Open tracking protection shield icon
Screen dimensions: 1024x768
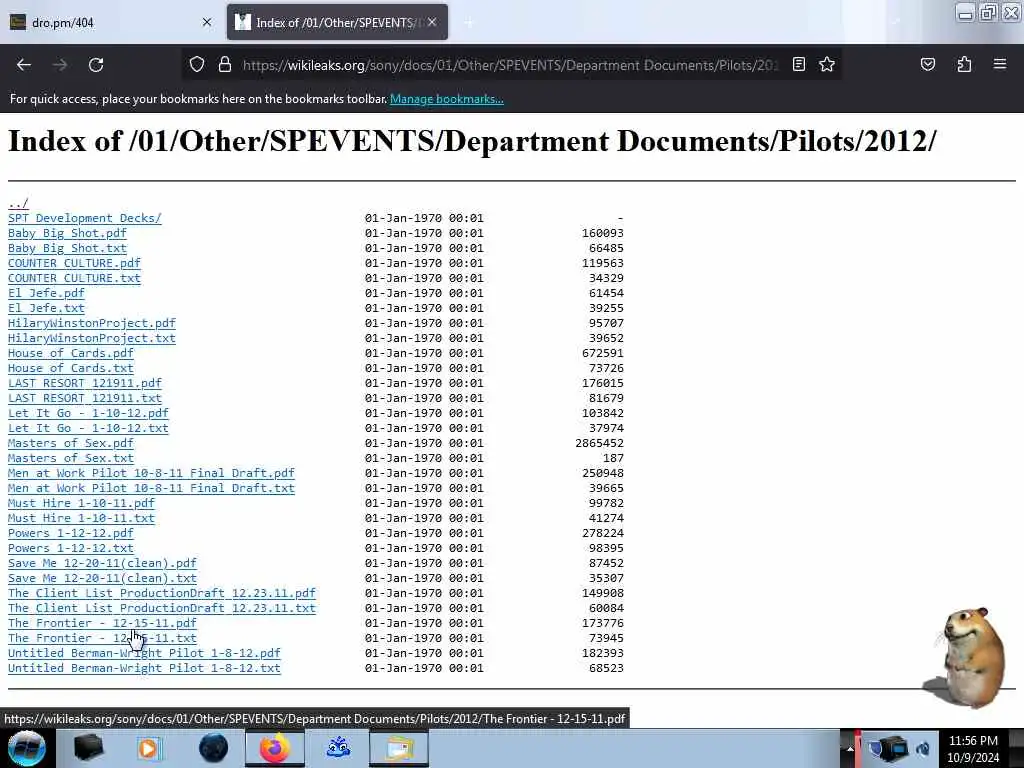click(x=197, y=65)
